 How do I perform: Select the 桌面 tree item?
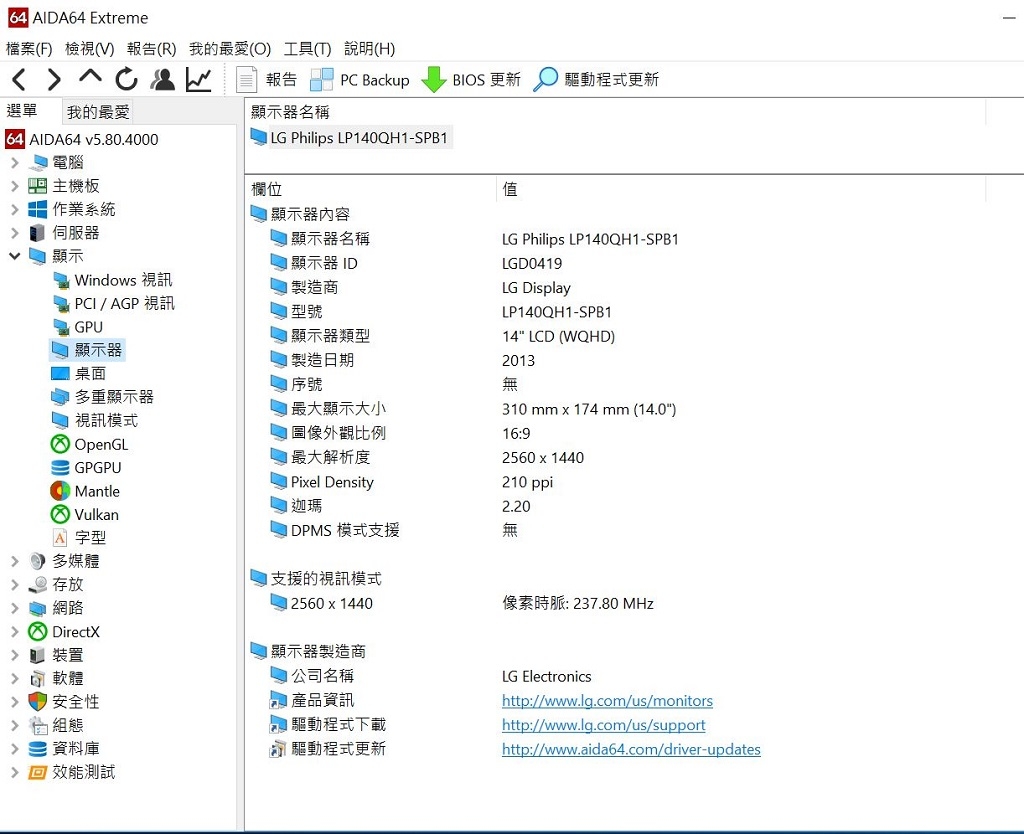tap(78, 374)
